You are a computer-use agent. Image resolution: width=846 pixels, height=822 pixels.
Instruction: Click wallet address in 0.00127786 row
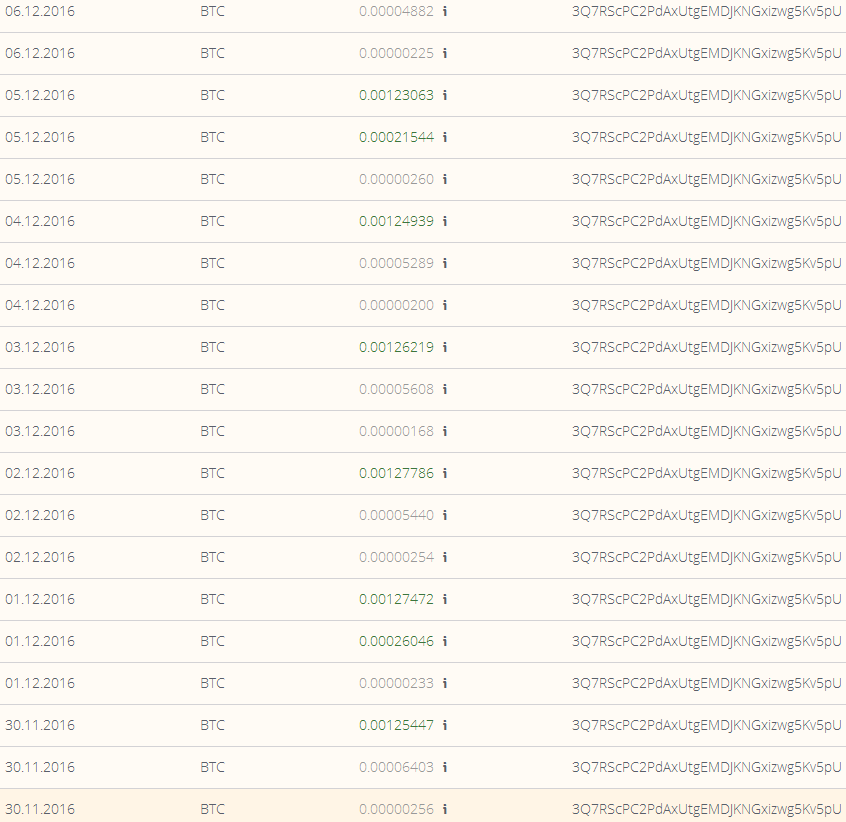coord(706,474)
